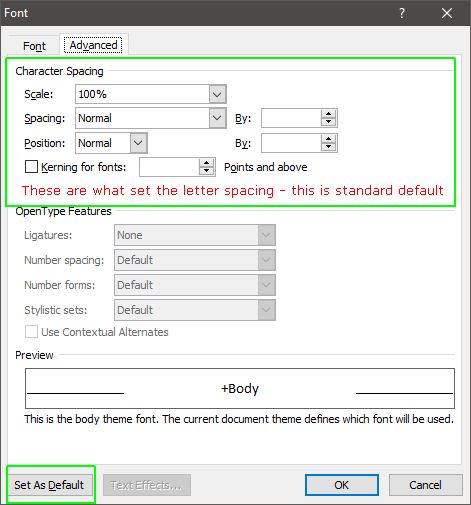
Task: Decrease Kerning points with down arrow
Action: 207,171
